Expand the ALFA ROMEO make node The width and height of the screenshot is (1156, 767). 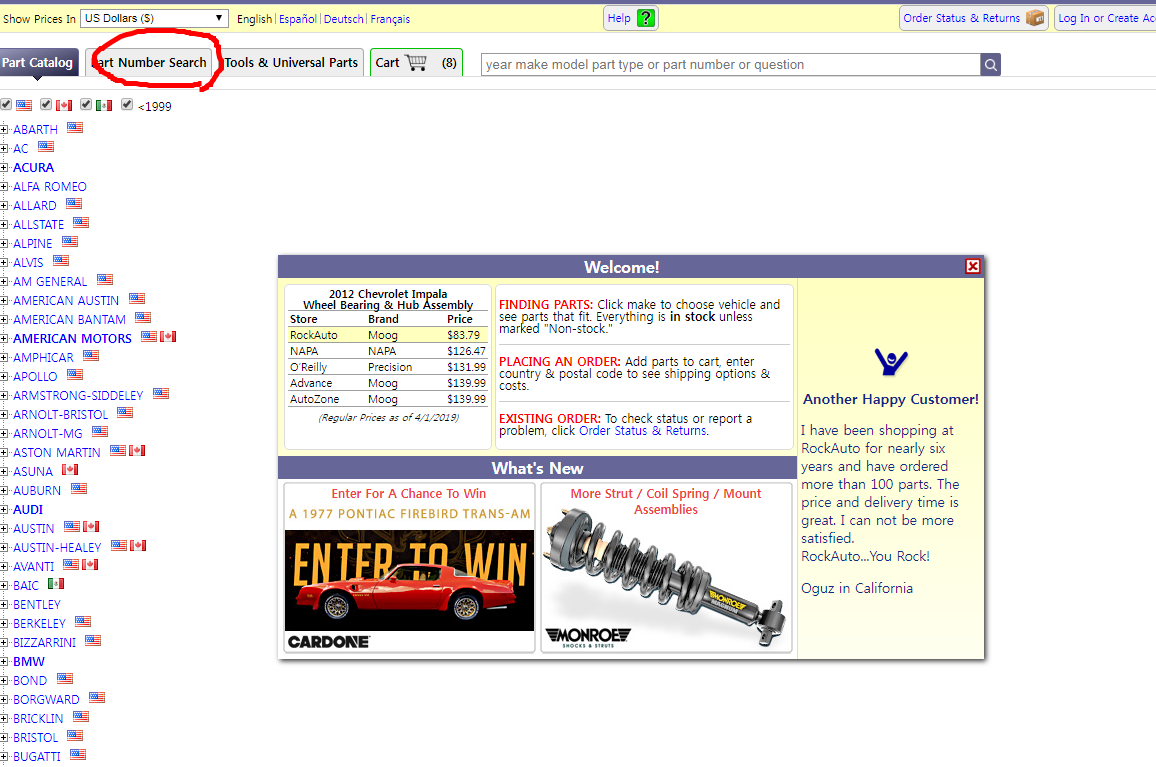[4, 187]
